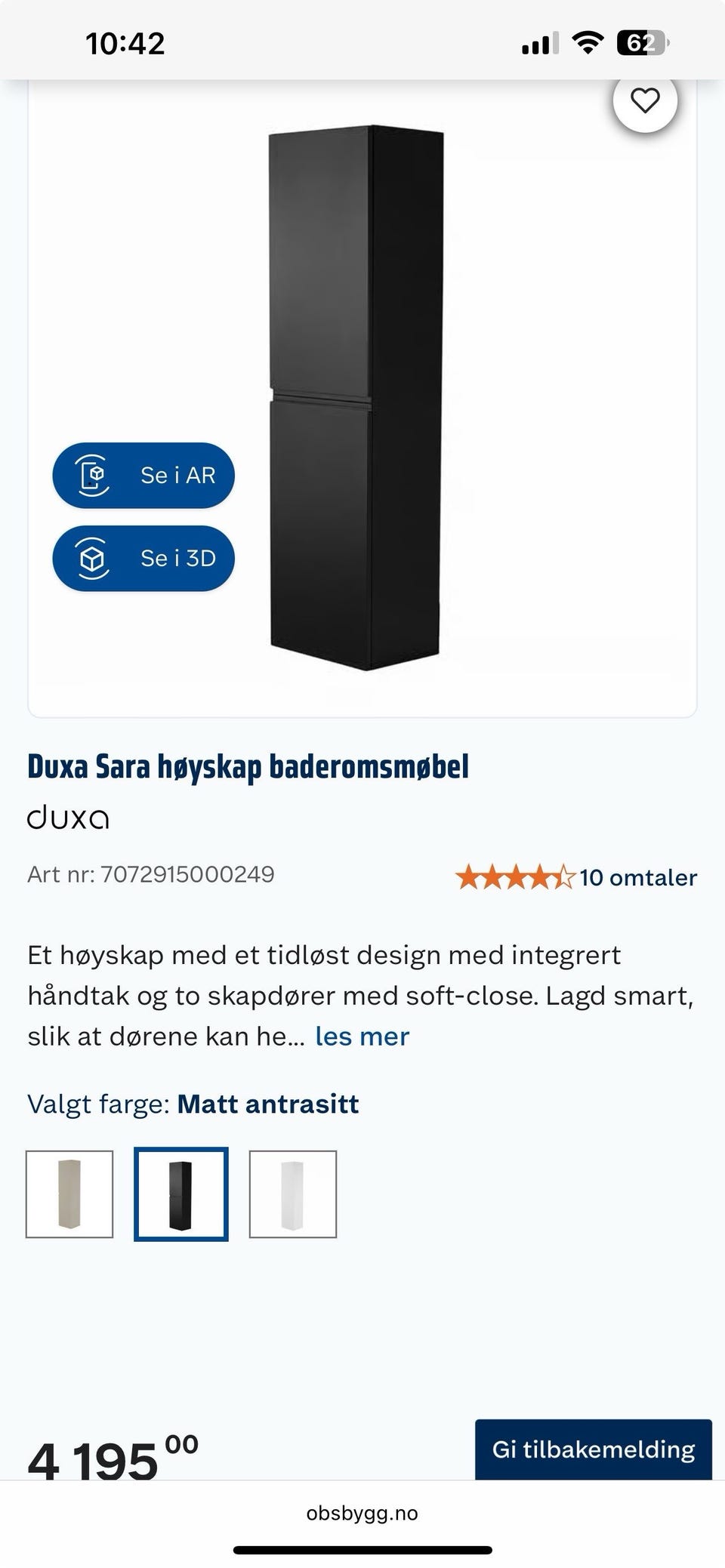
Task: Tap the main black cabinet image
Action: pos(356,398)
